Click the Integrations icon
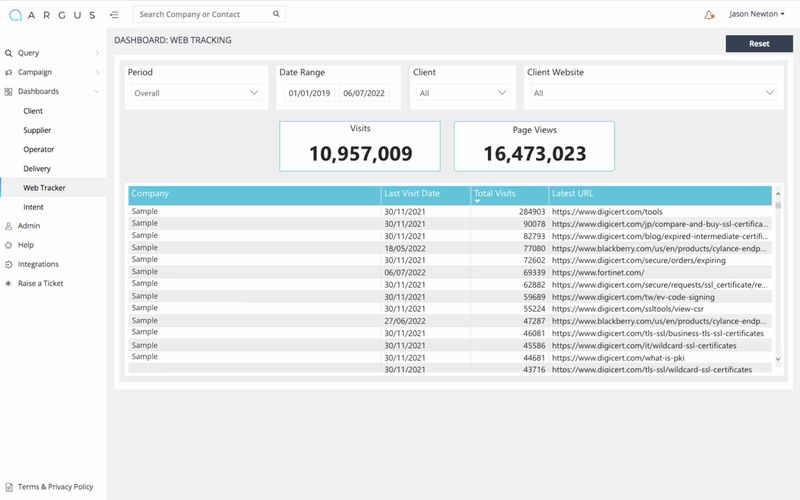 point(8,264)
